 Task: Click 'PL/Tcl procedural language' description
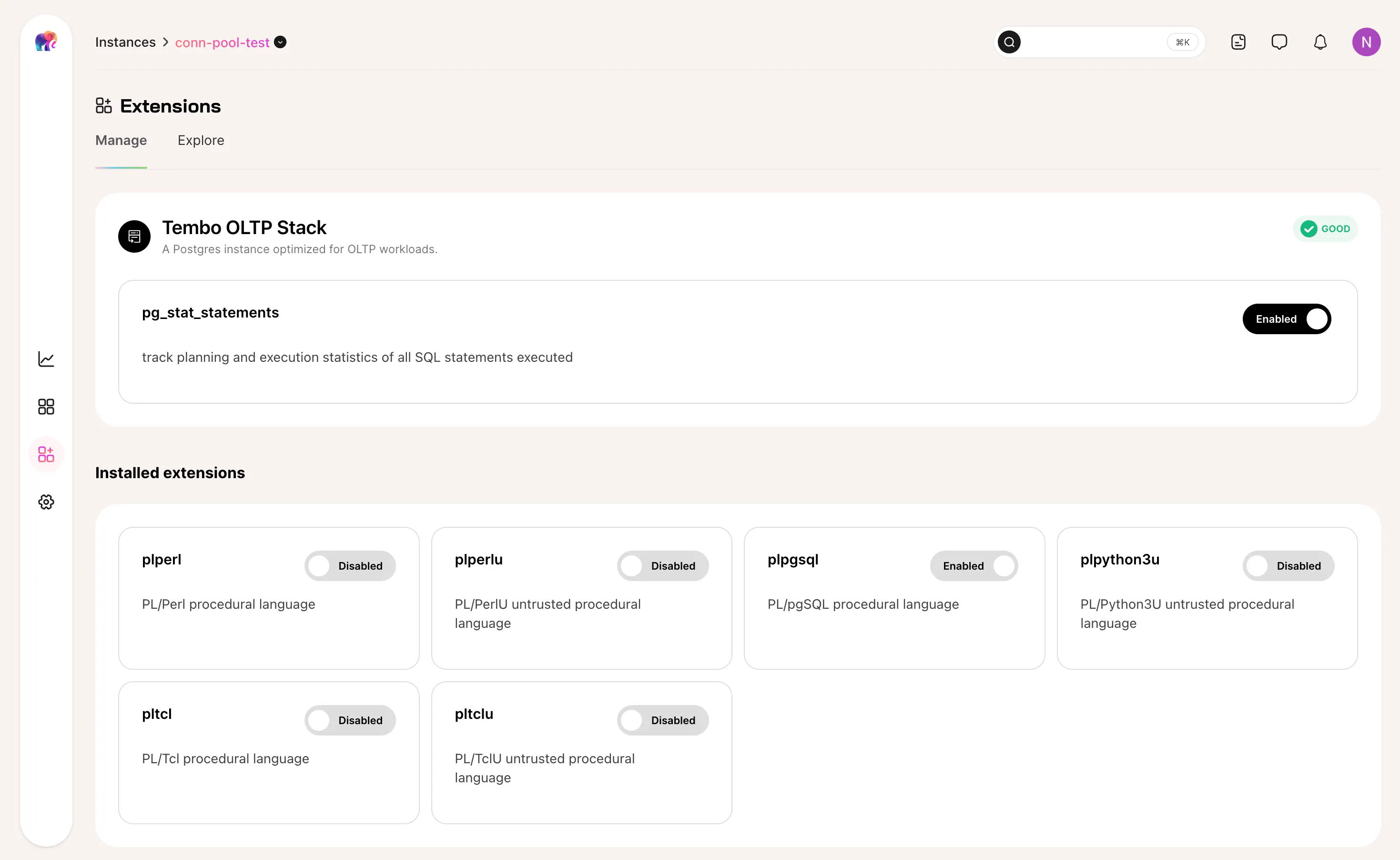[x=226, y=759]
